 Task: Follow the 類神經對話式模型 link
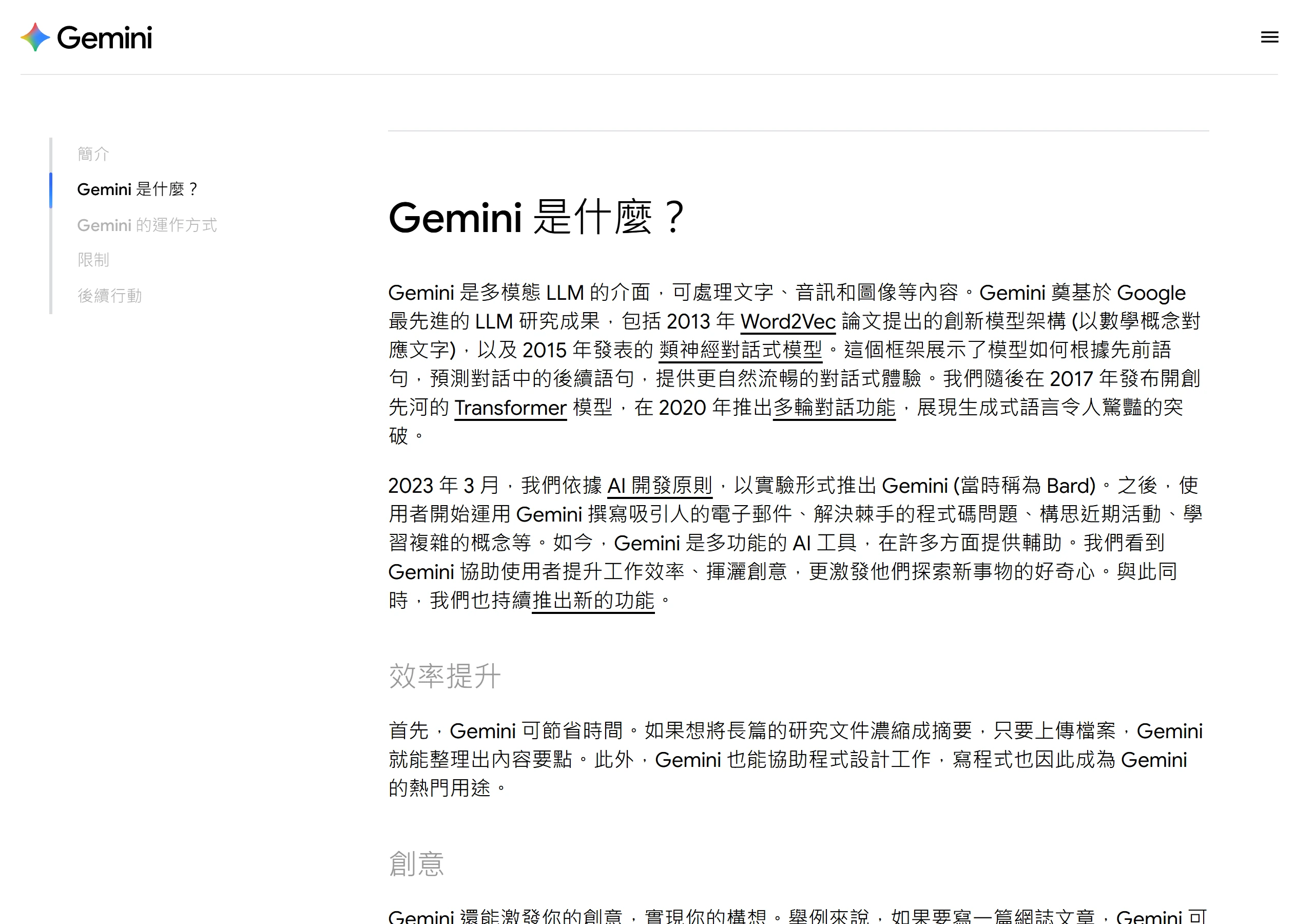click(741, 351)
